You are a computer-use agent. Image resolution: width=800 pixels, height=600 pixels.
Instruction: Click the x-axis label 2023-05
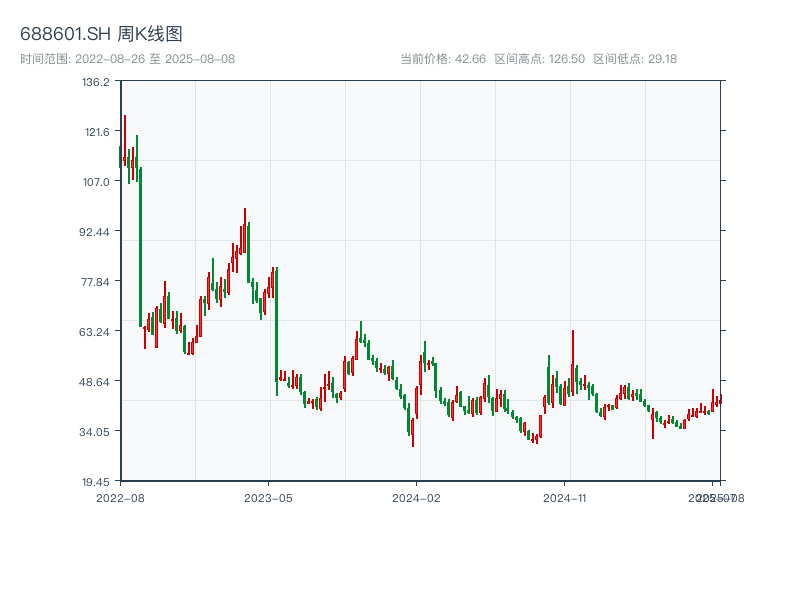268,498
